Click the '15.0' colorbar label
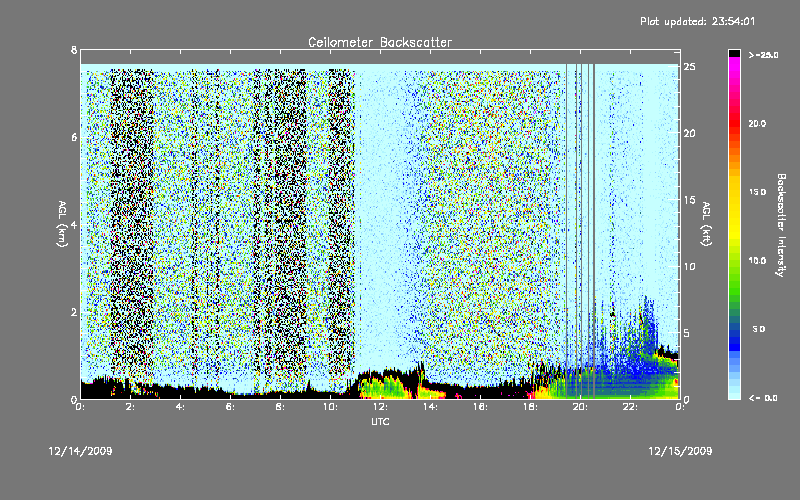Viewport: 800px width, 500px height. tap(757, 192)
